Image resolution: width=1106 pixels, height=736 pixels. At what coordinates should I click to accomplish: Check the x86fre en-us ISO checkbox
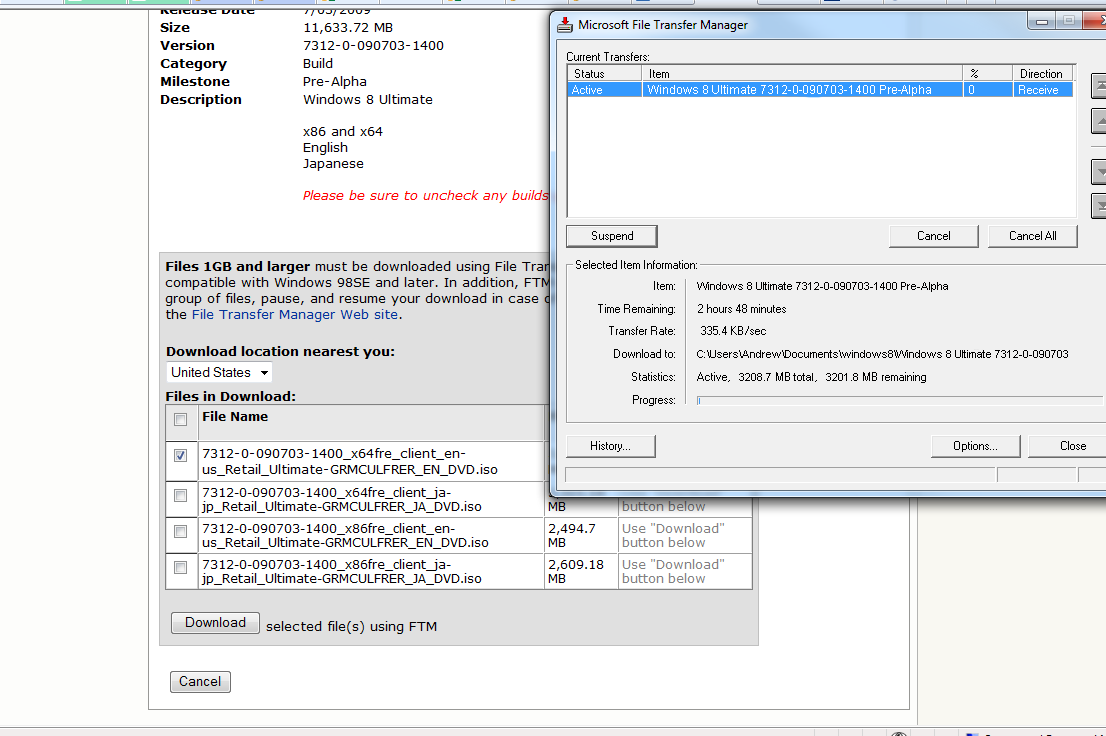[181, 531]
